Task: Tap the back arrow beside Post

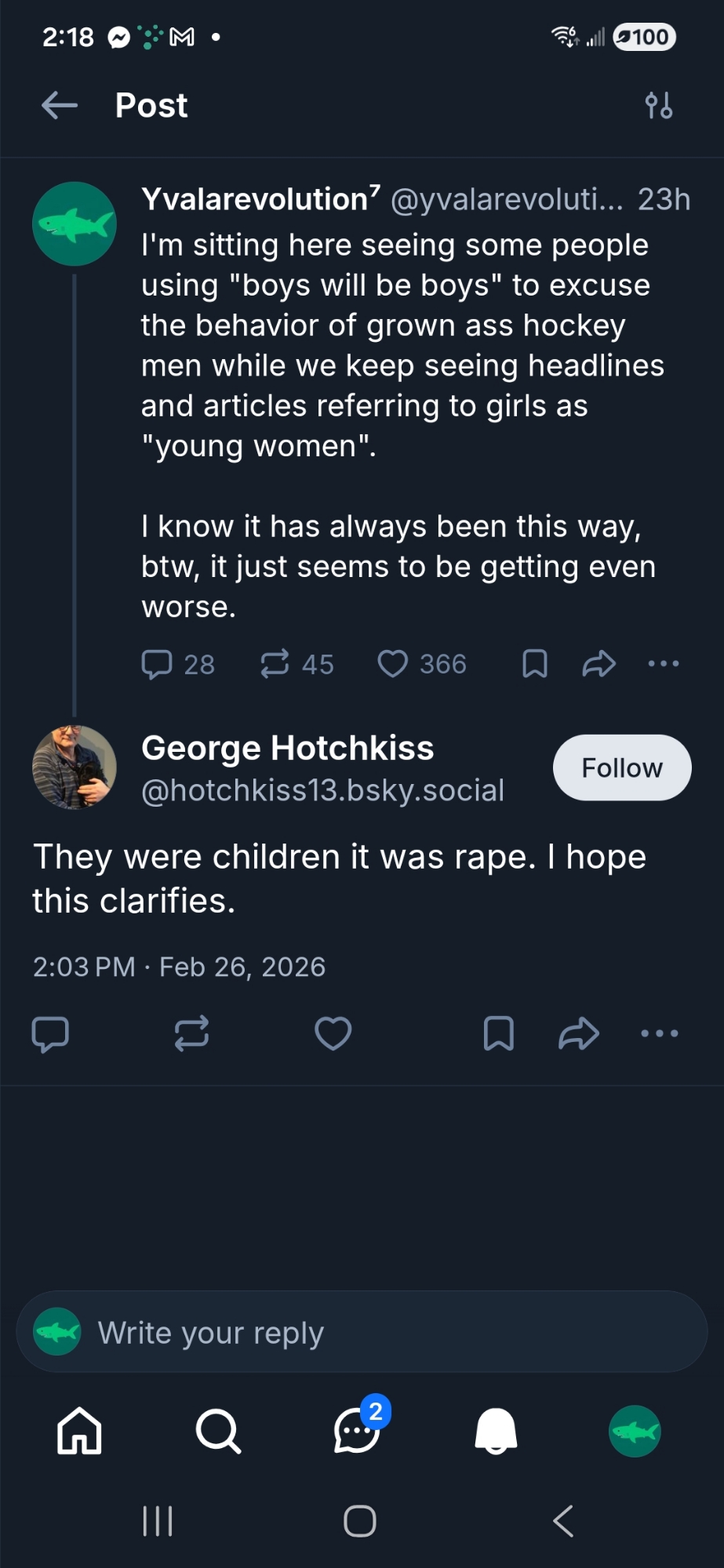Action: 60,105
